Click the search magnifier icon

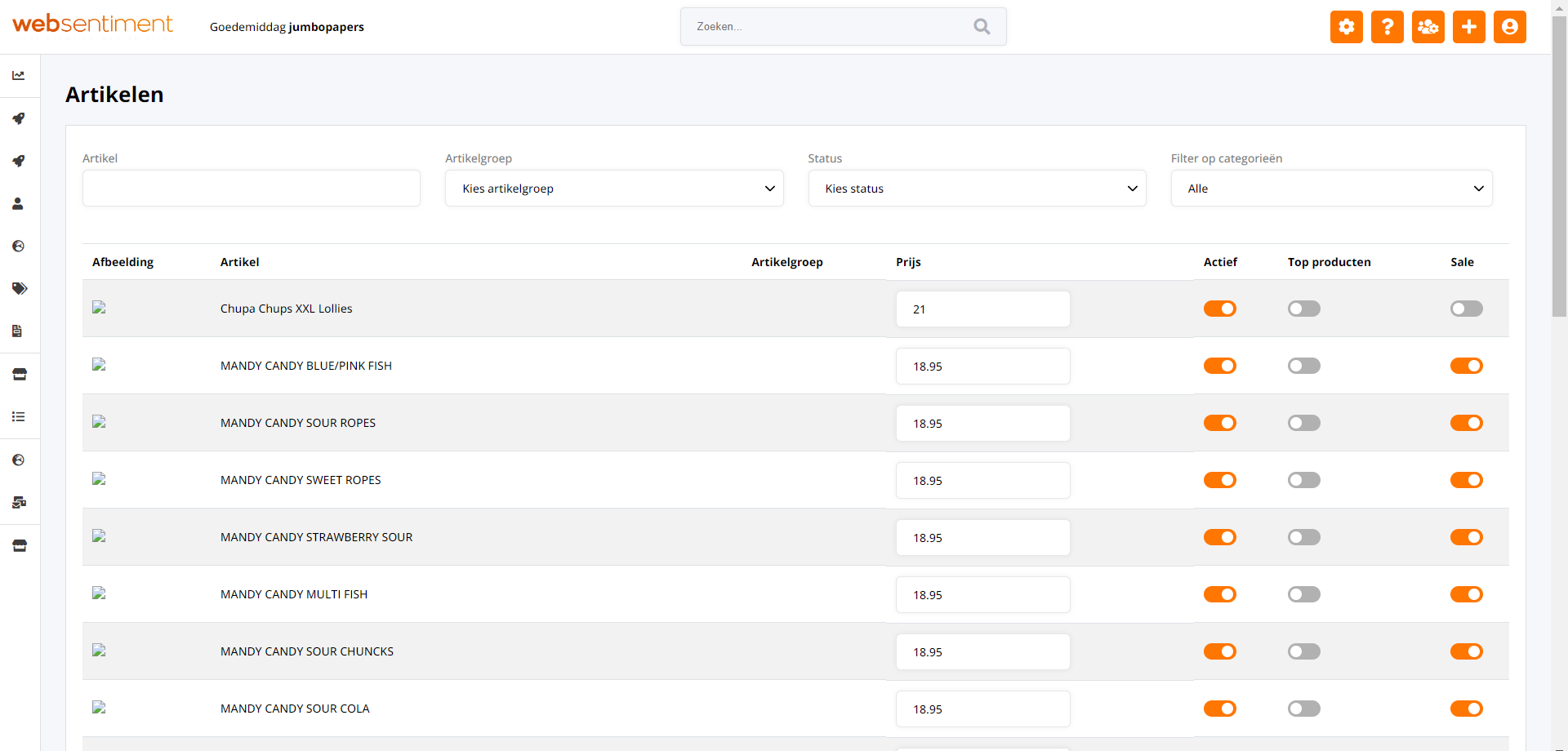982,27
